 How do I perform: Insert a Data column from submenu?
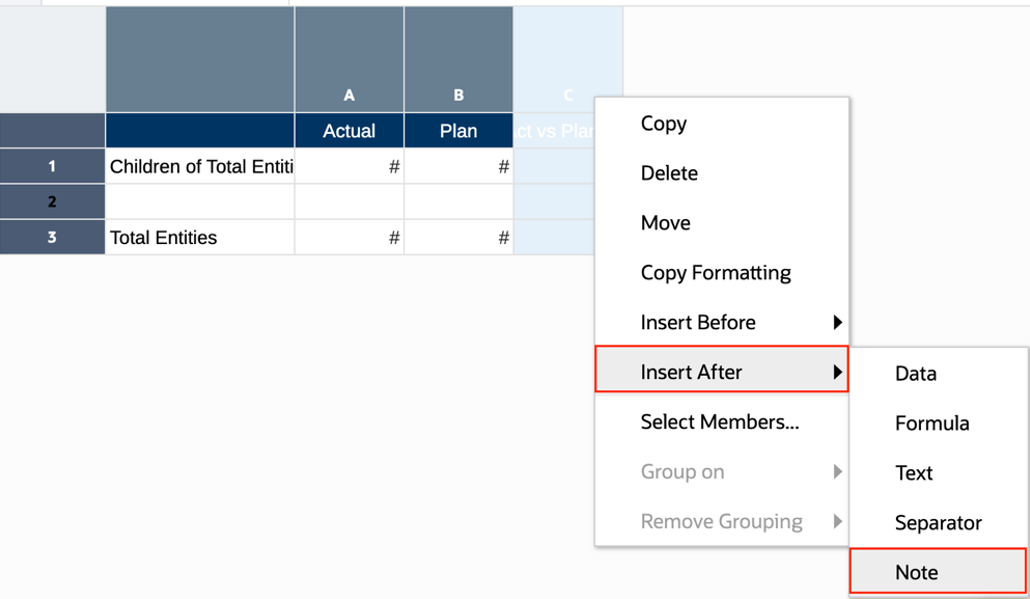click(915, 374)
